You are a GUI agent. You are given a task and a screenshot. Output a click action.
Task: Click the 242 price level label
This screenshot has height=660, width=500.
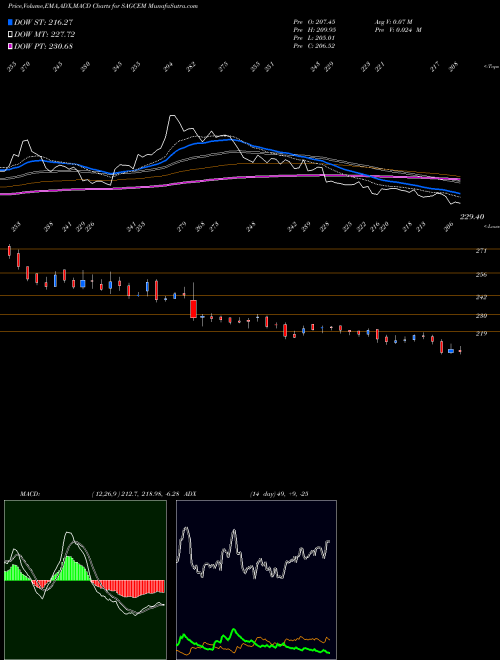tap(481, 297)
